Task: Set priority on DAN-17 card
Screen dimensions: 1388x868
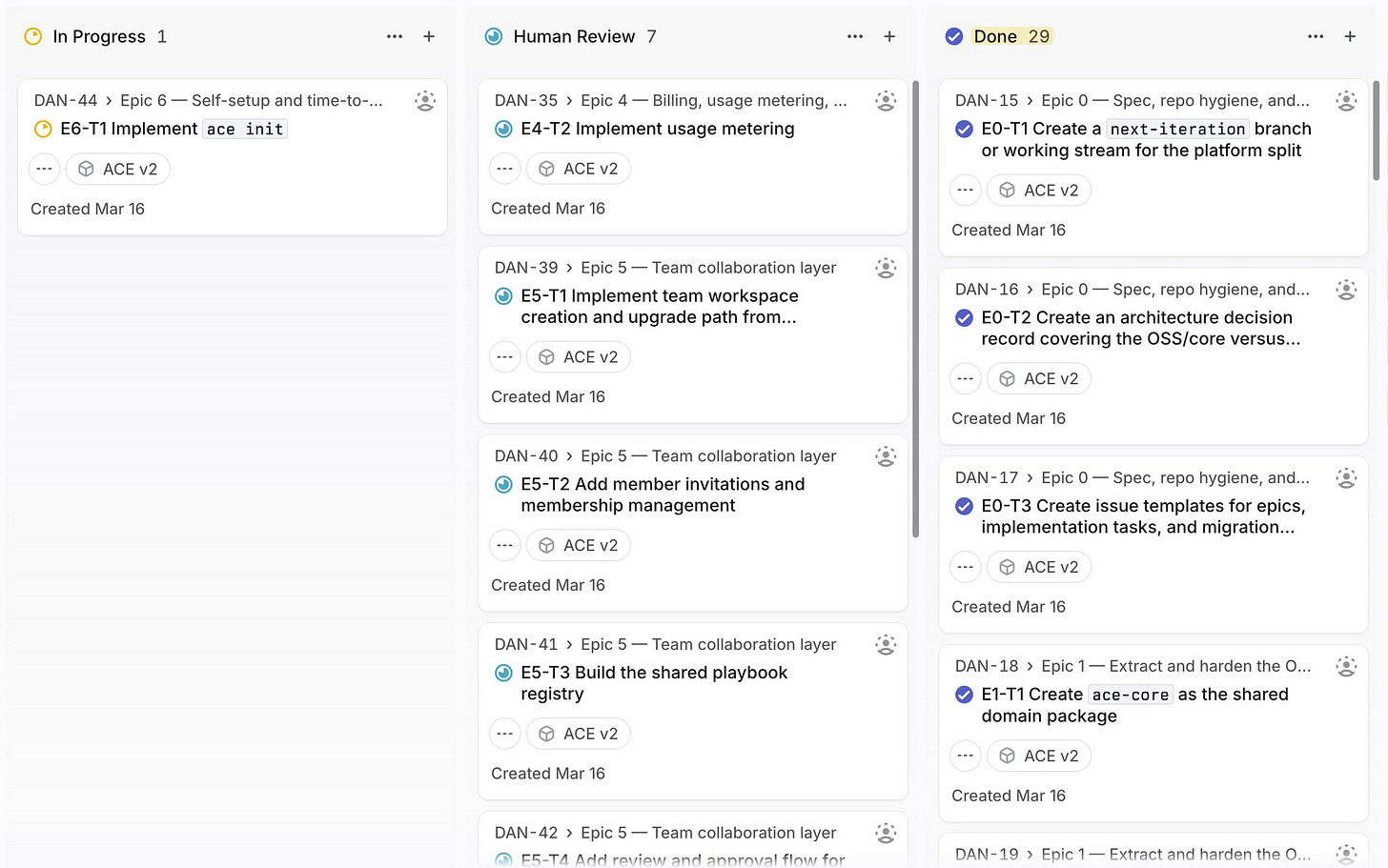Action: (966, 568)
